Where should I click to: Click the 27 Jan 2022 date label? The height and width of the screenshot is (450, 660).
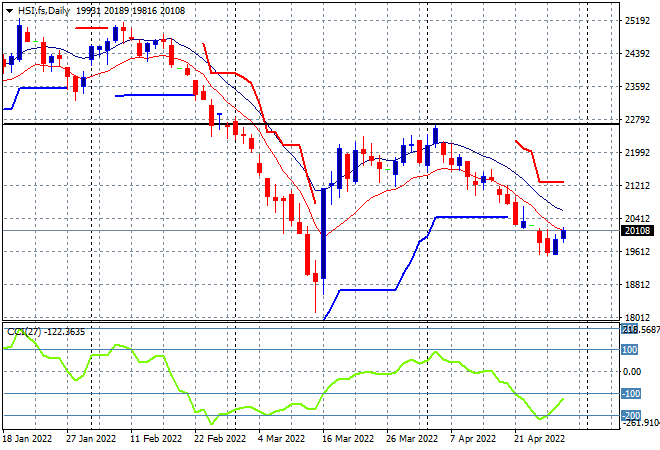click(91, 439)
